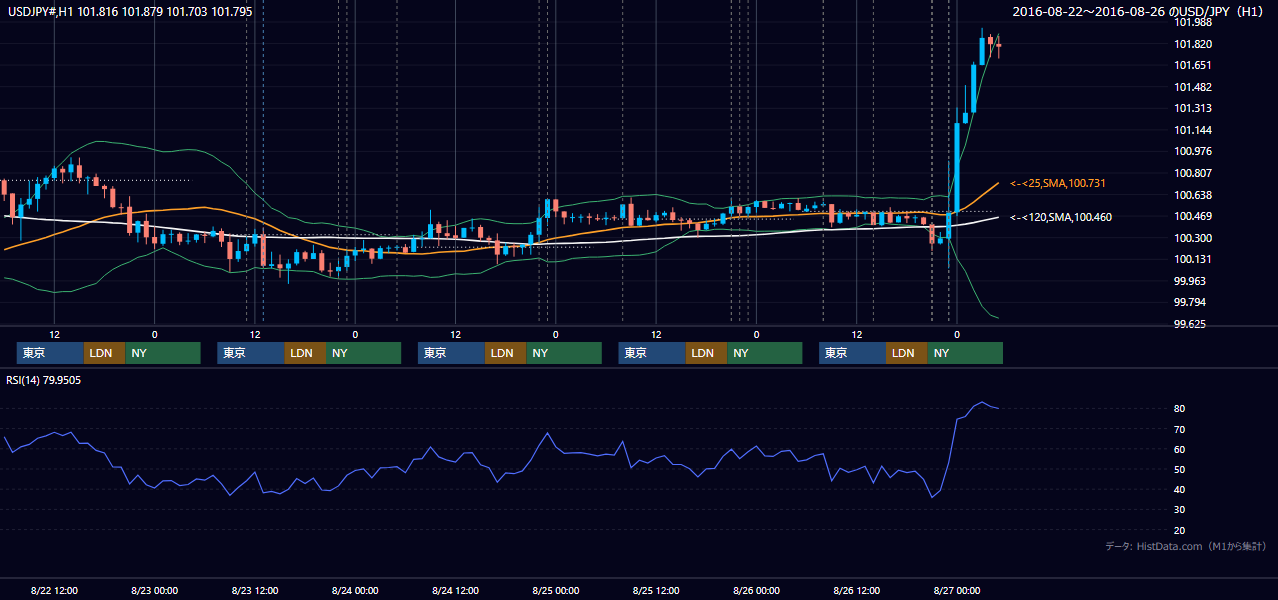Viewport: 1278px width, 600px height.
Task: Click the 8/23 00:00 time axis label
Action: (x=154, y=591)
